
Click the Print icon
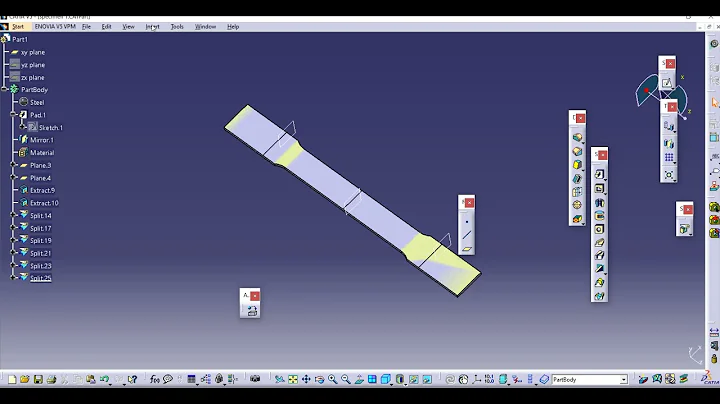pos(51,379)
